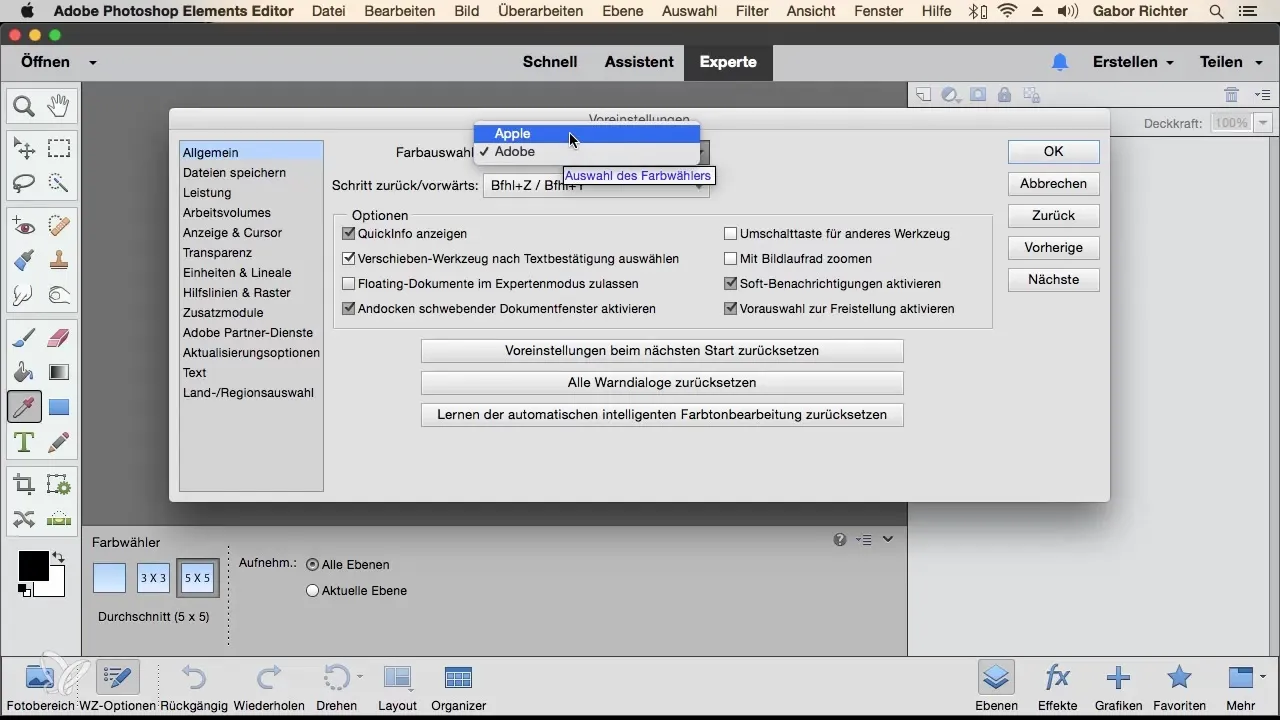Viewport: 1280px width, 720px height.
Task: Switch to Assistent mode tab
Action: point(639,62)
